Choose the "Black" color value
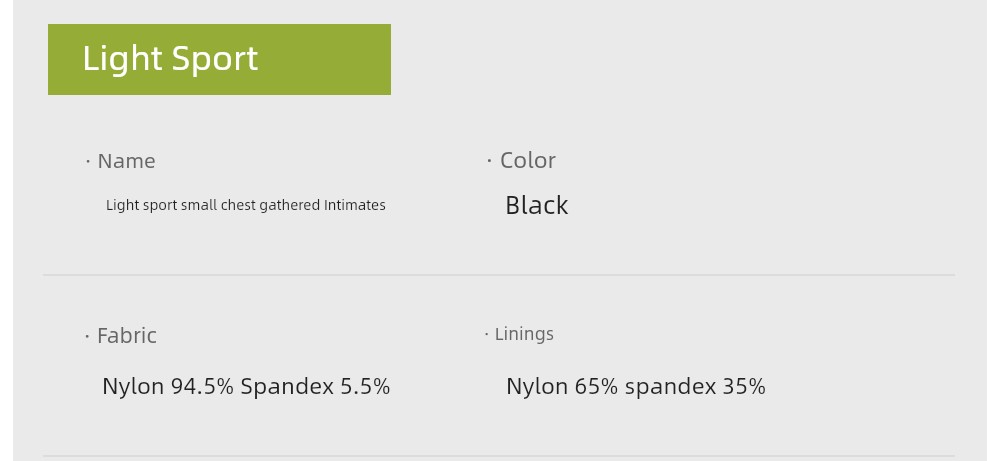 point(536,205)
